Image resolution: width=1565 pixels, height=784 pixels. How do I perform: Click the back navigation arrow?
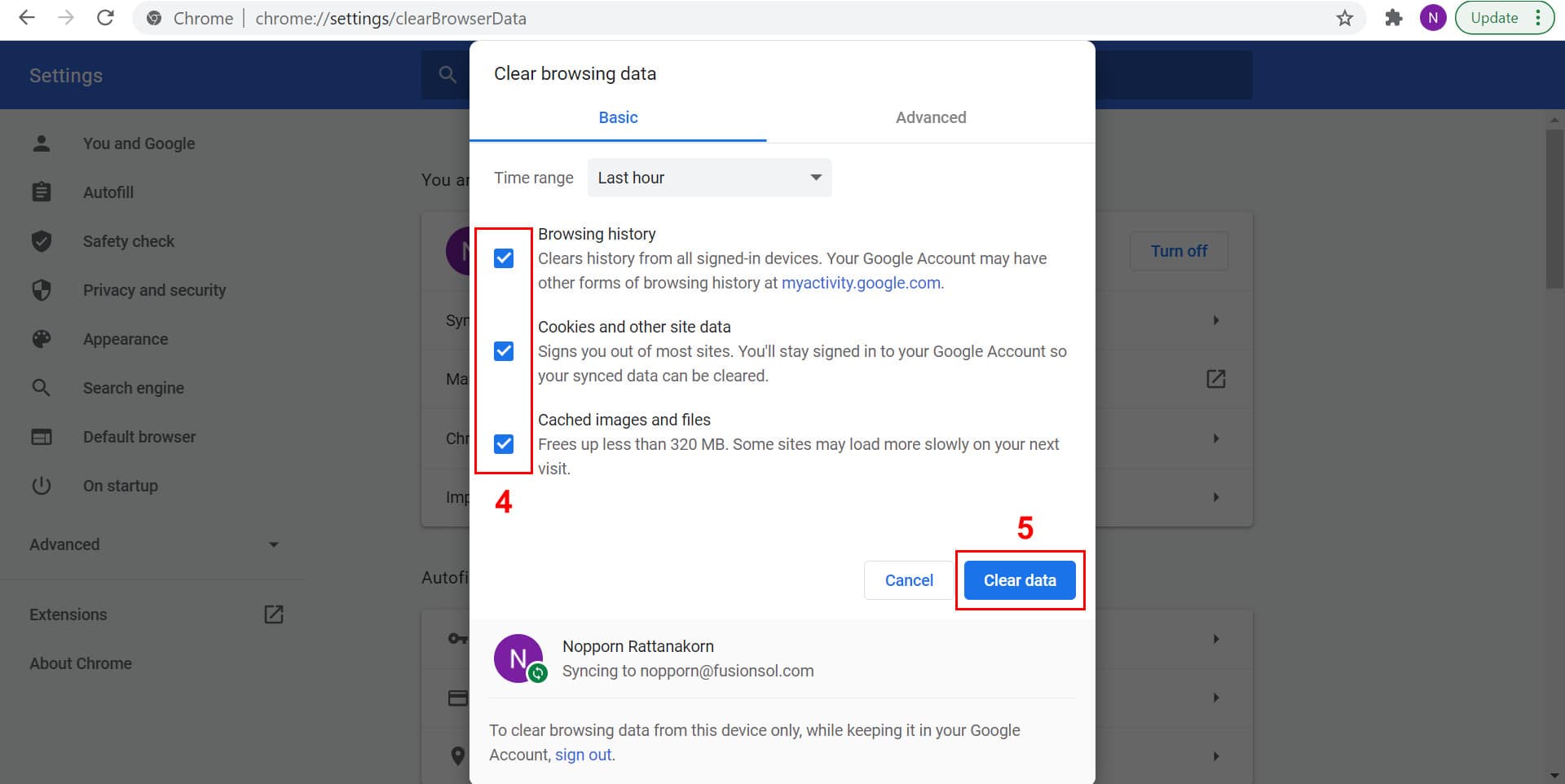27,18
